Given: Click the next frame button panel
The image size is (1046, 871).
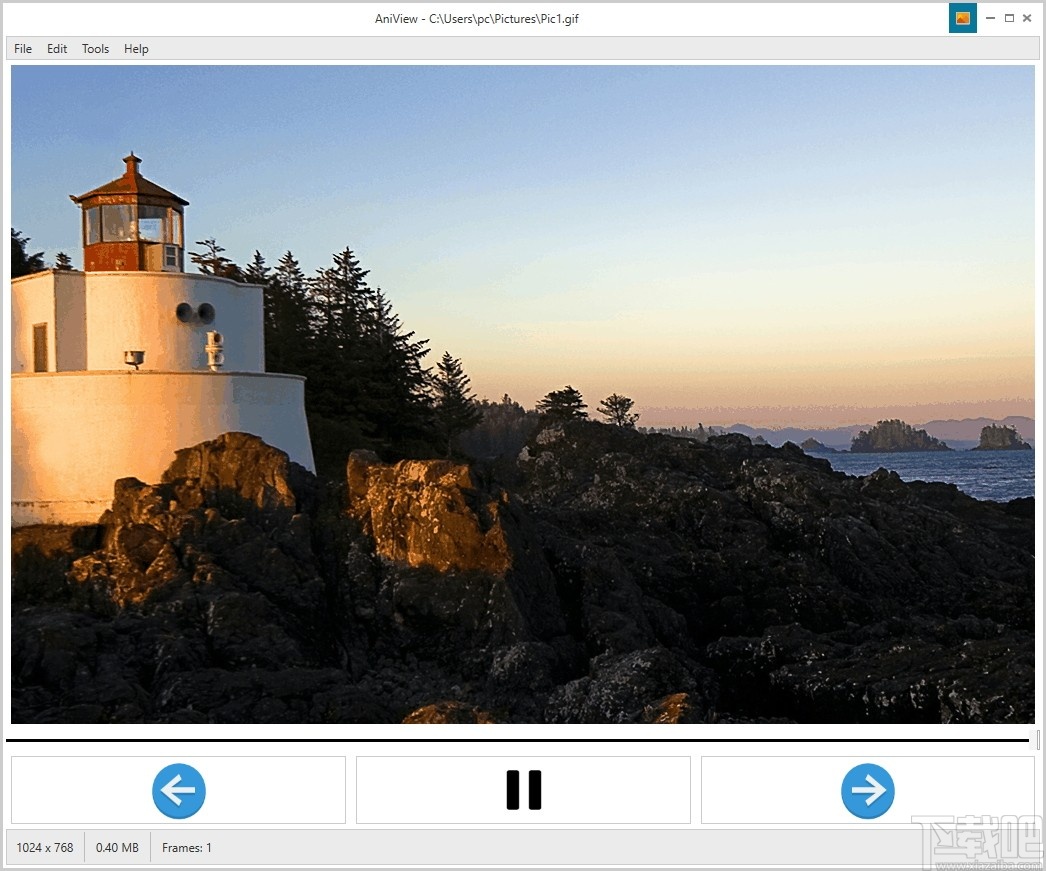Looking at the screenshot, I should tap(867, 790).
